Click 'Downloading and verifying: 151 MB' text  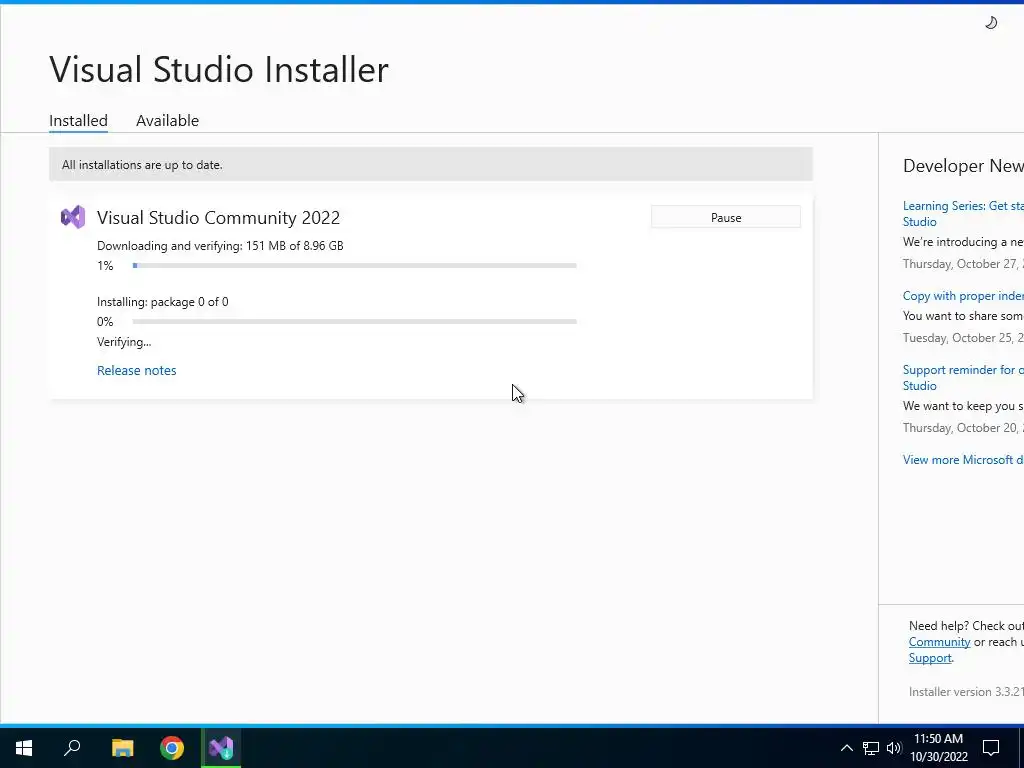pyautogui.click(x=220, y=246)
